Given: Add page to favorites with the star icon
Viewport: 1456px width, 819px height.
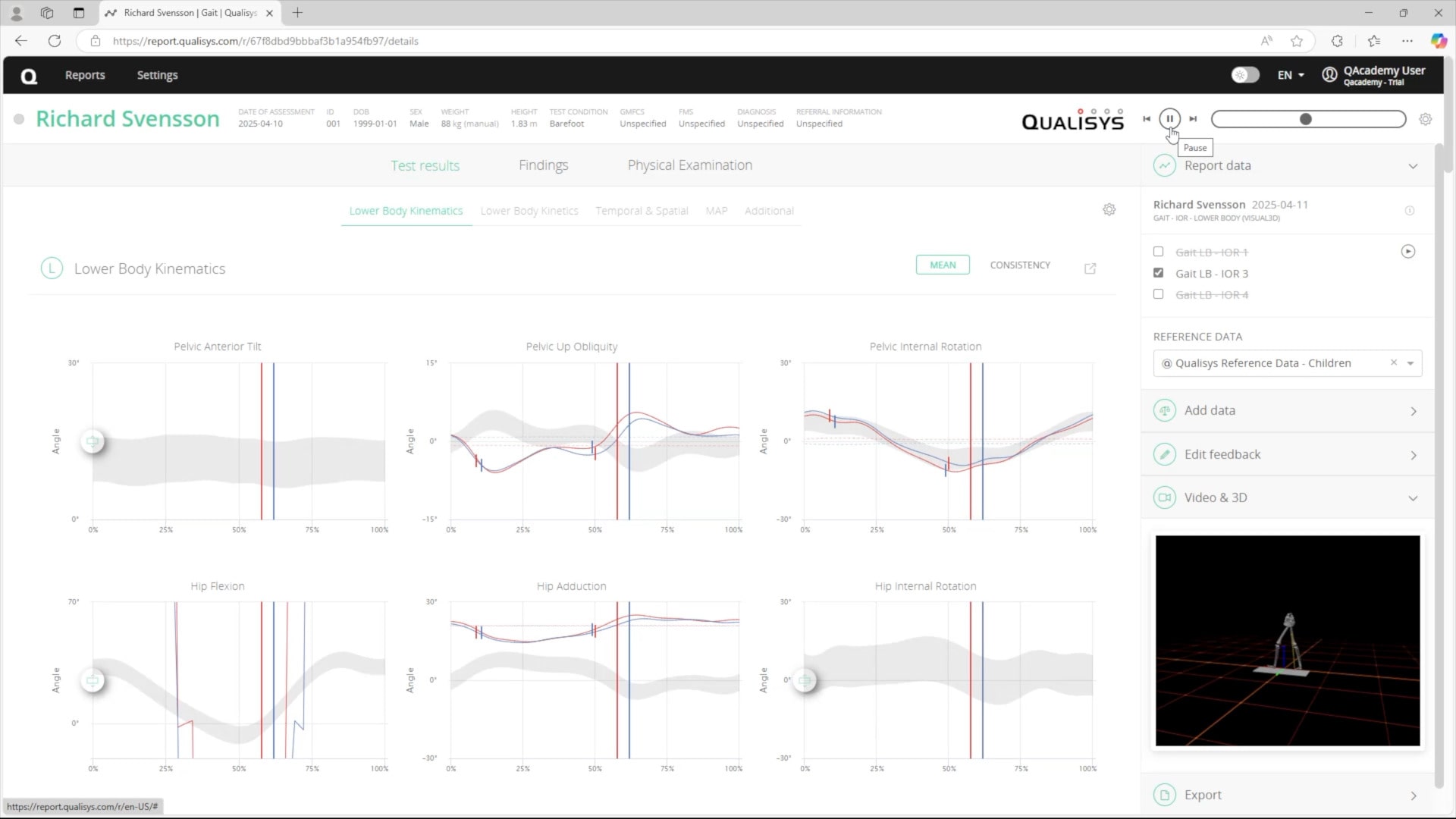Looking at the screenshot, I should click(1297, 41).
